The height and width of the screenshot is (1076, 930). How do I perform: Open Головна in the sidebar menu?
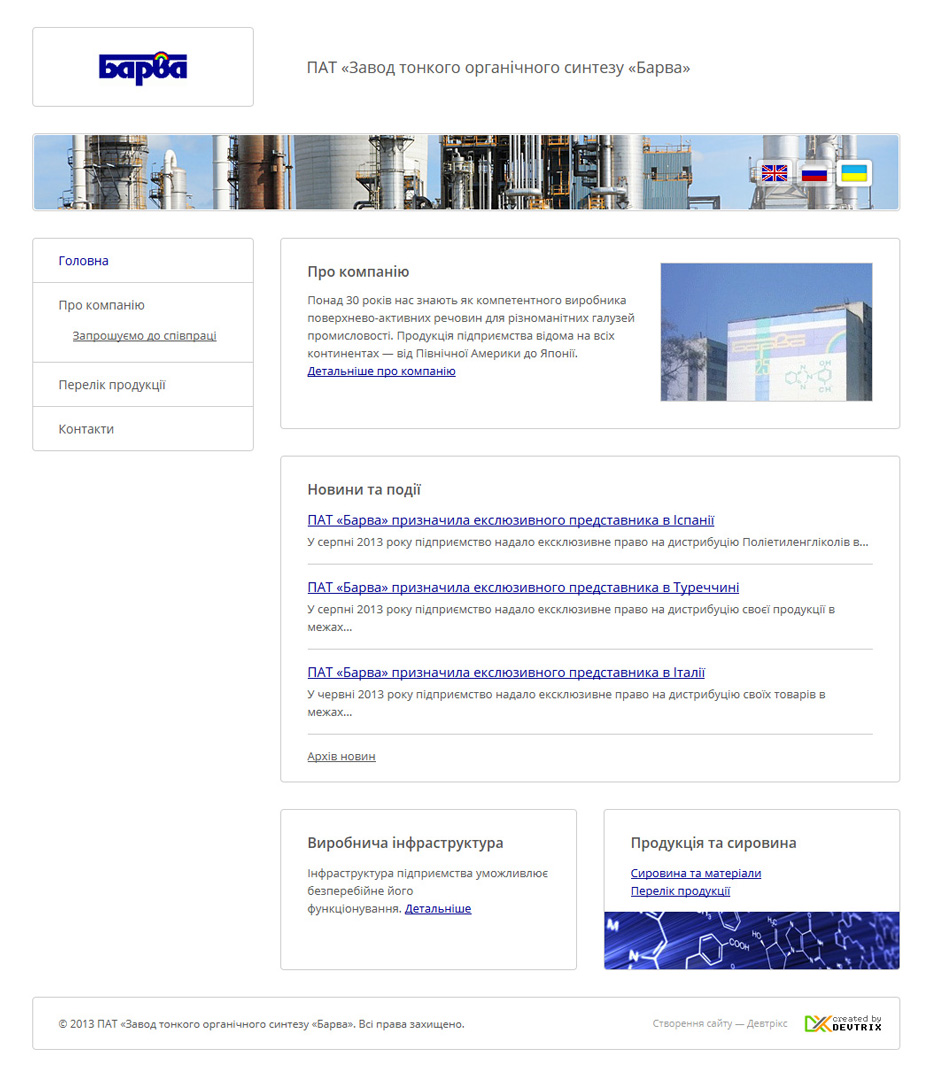84,261
